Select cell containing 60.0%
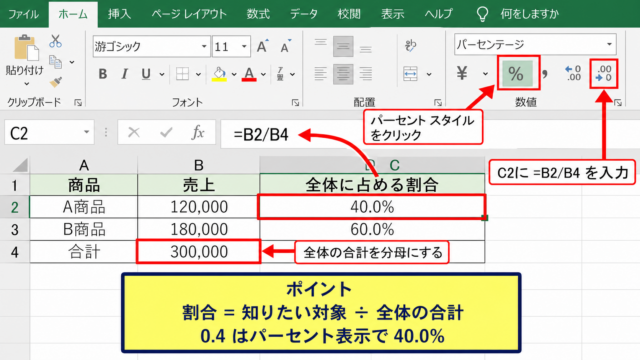The image size is (640, 360). click(x=372, y=229)
